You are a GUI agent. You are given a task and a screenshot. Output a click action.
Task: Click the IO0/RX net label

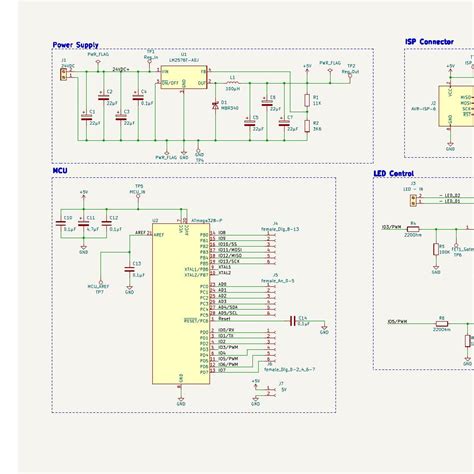226,330
